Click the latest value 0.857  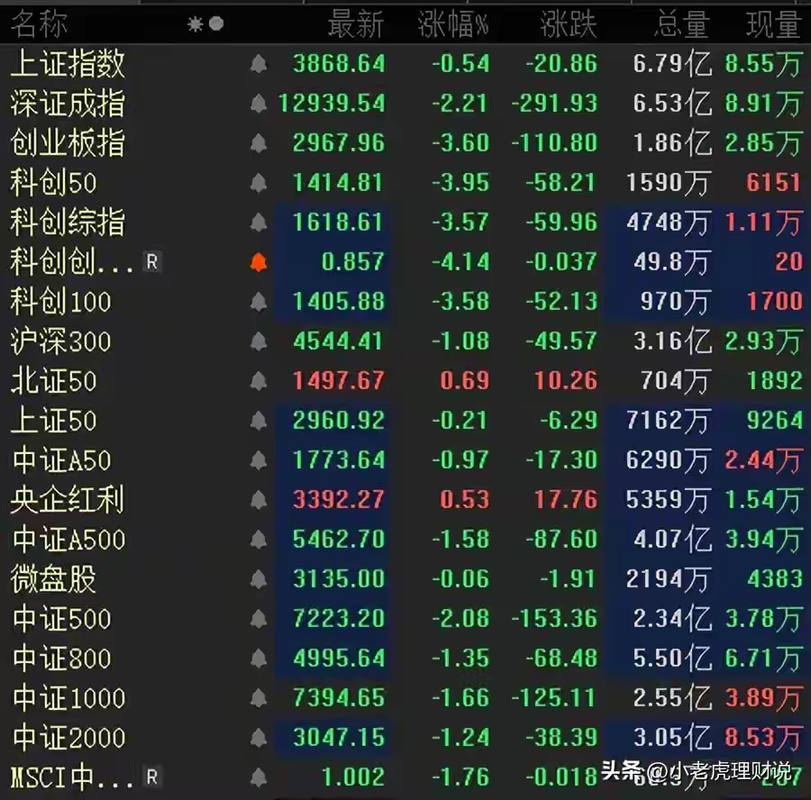pos(353,262)
